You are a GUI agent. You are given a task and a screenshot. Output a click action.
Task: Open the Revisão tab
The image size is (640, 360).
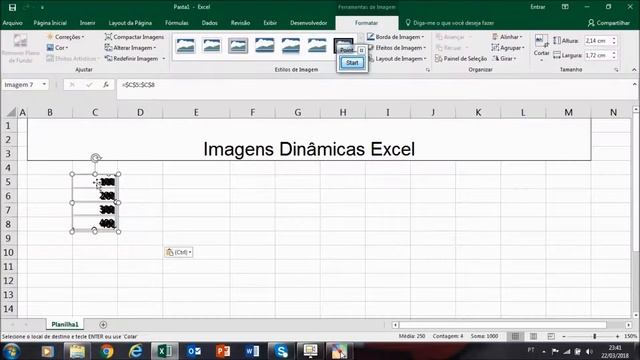240,23
